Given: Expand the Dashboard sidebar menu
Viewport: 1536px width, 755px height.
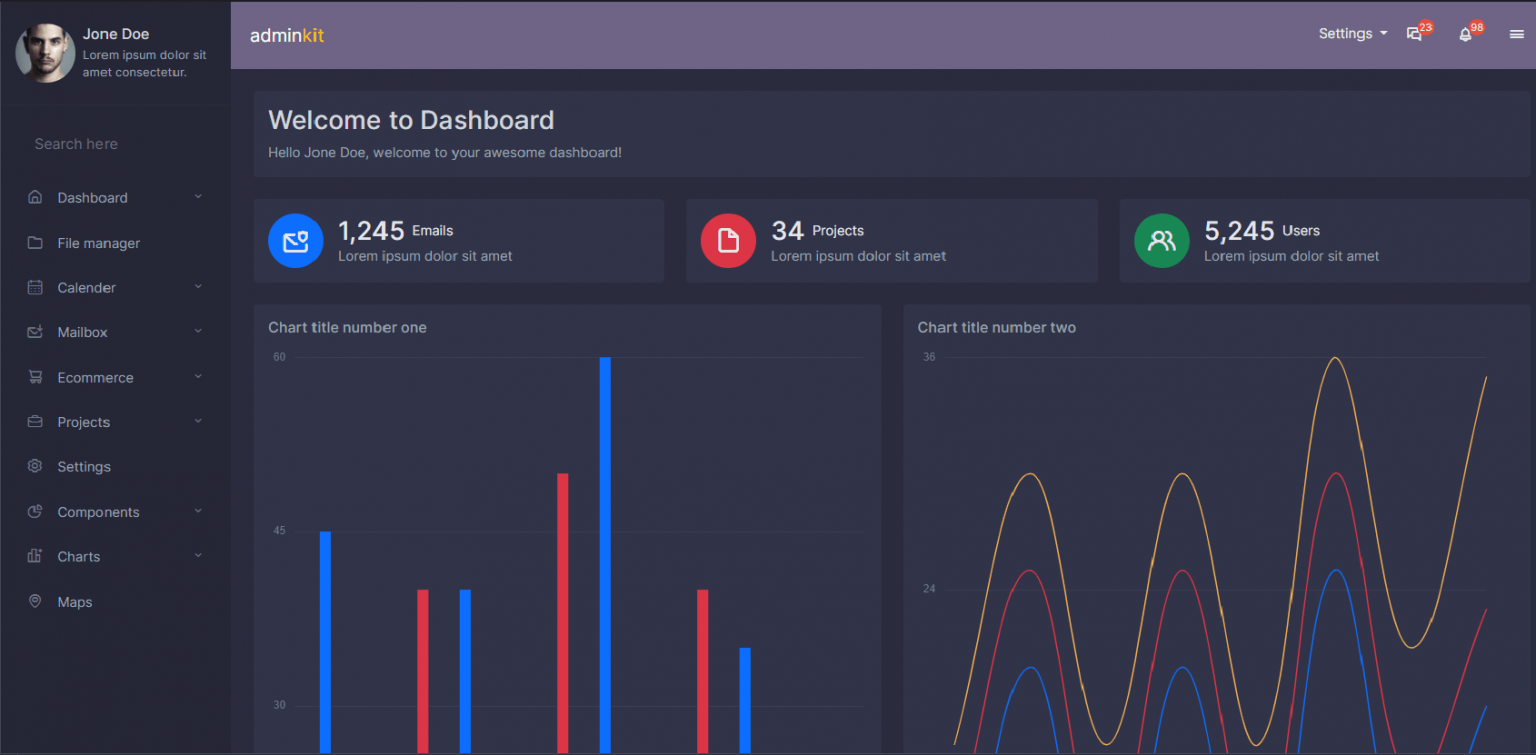Looking at the screenshot, I should 197,197.
